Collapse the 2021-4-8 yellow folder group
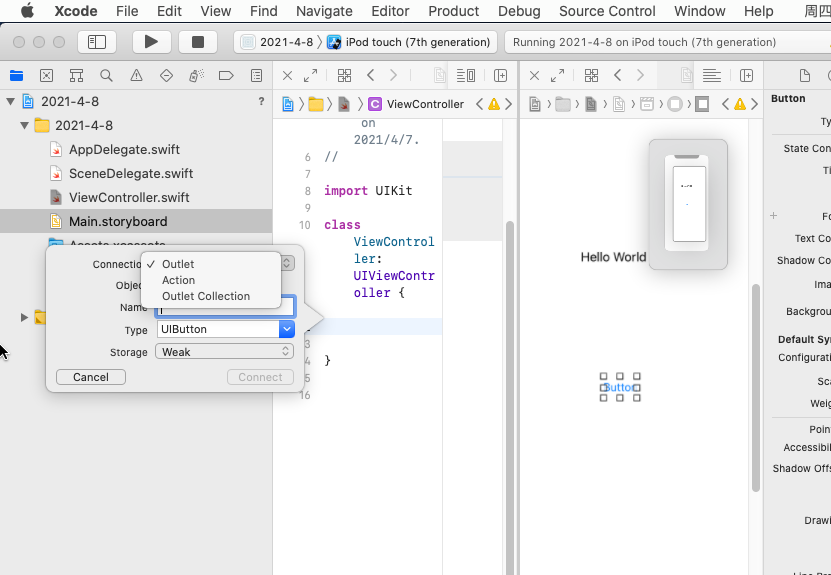This screenshot has width=831, height=575. [x=24, y=126]
